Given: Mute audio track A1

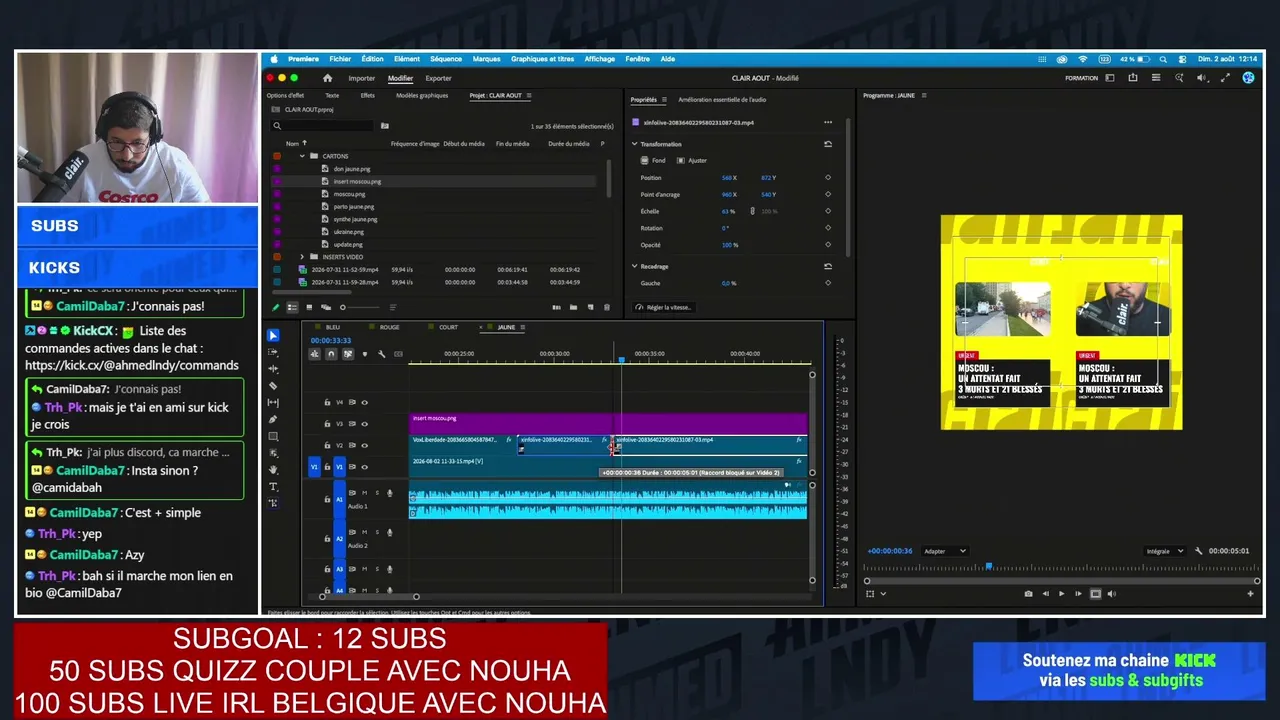Looking at the screenshot, I should point(364,492).
